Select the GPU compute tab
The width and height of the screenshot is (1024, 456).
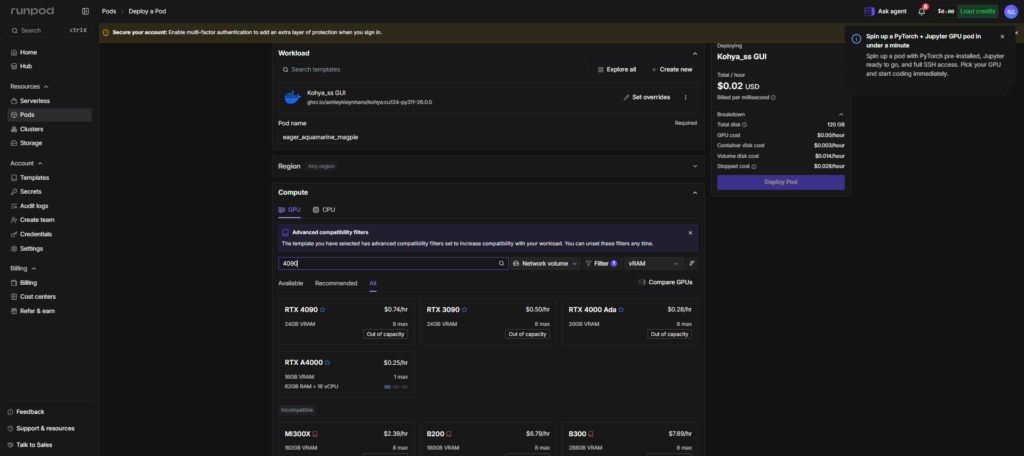tap(289, 210)
